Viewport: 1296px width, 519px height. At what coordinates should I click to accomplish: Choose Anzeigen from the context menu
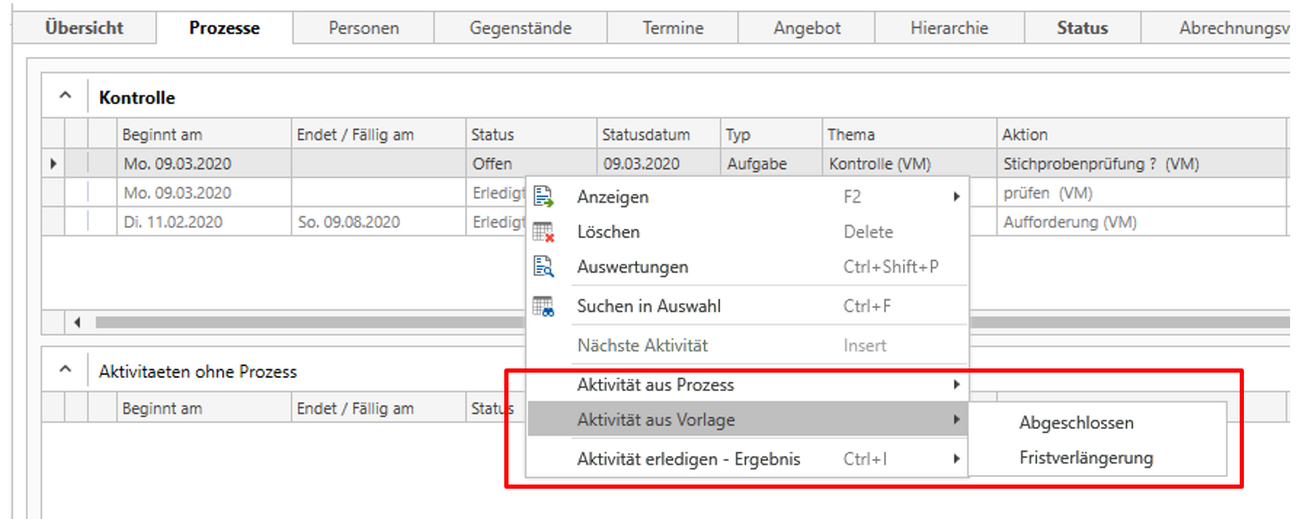pos(747,198)
